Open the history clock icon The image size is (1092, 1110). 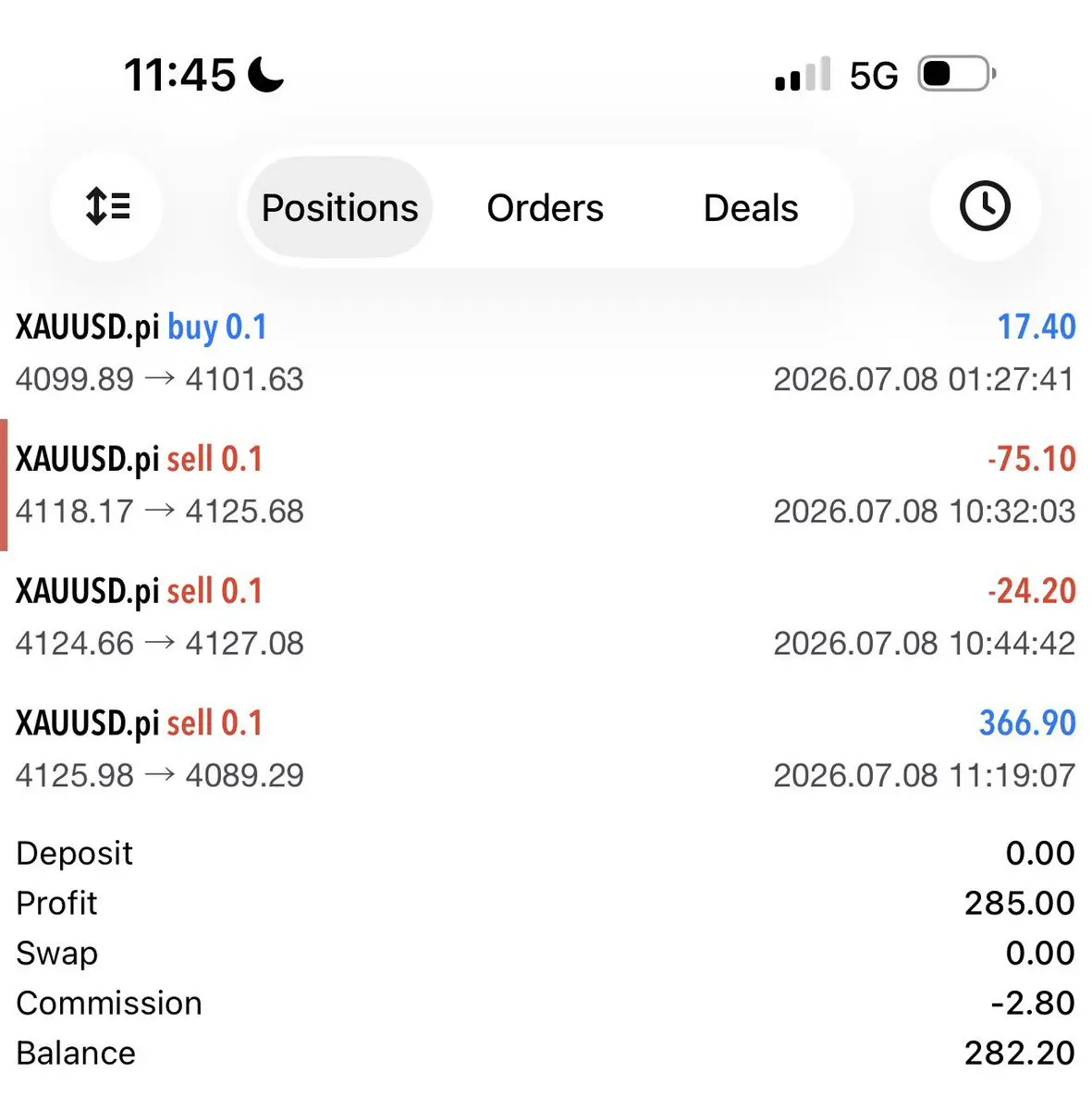coord(985,206)
